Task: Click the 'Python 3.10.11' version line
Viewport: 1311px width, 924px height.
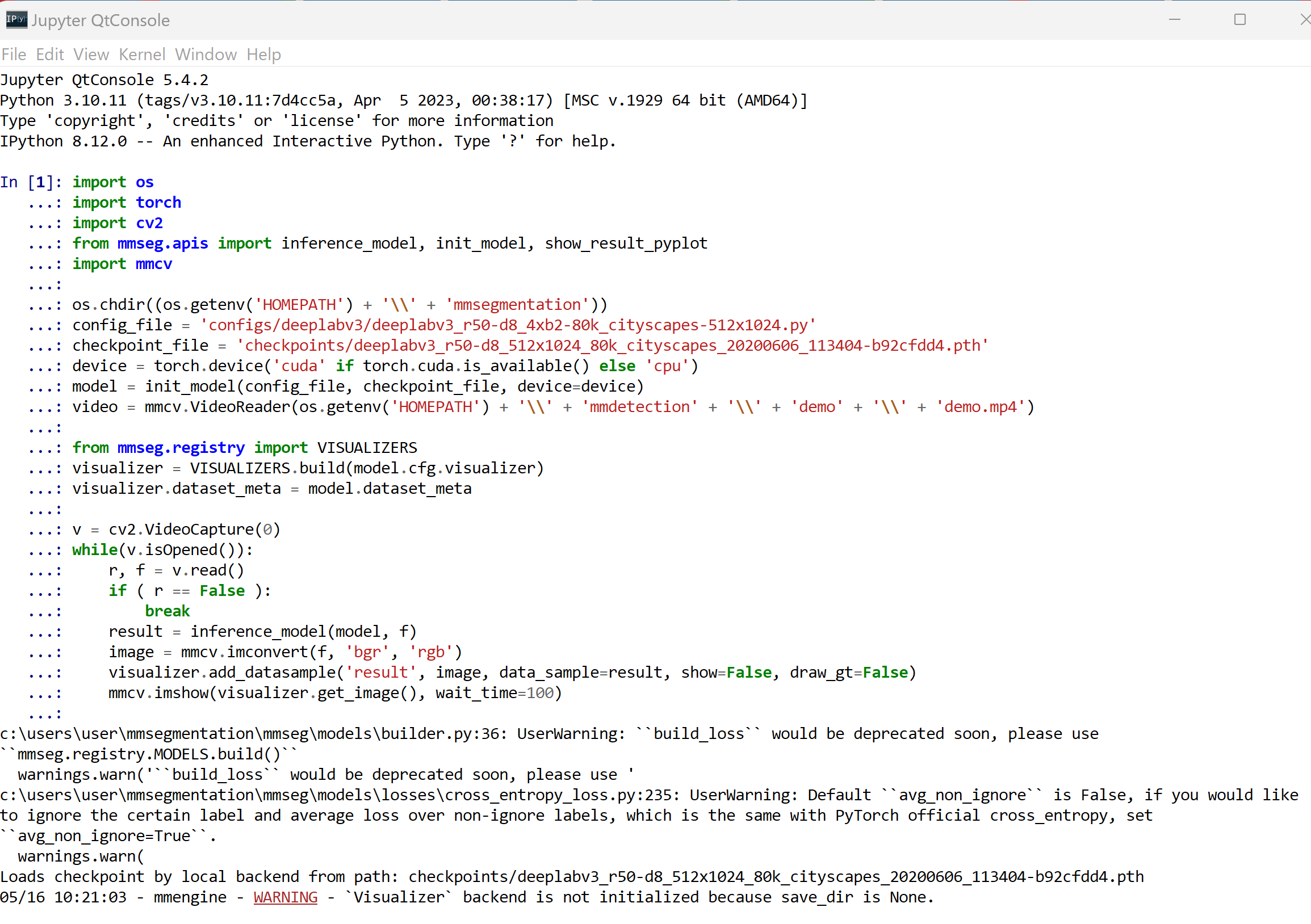Action: (404, 100)
